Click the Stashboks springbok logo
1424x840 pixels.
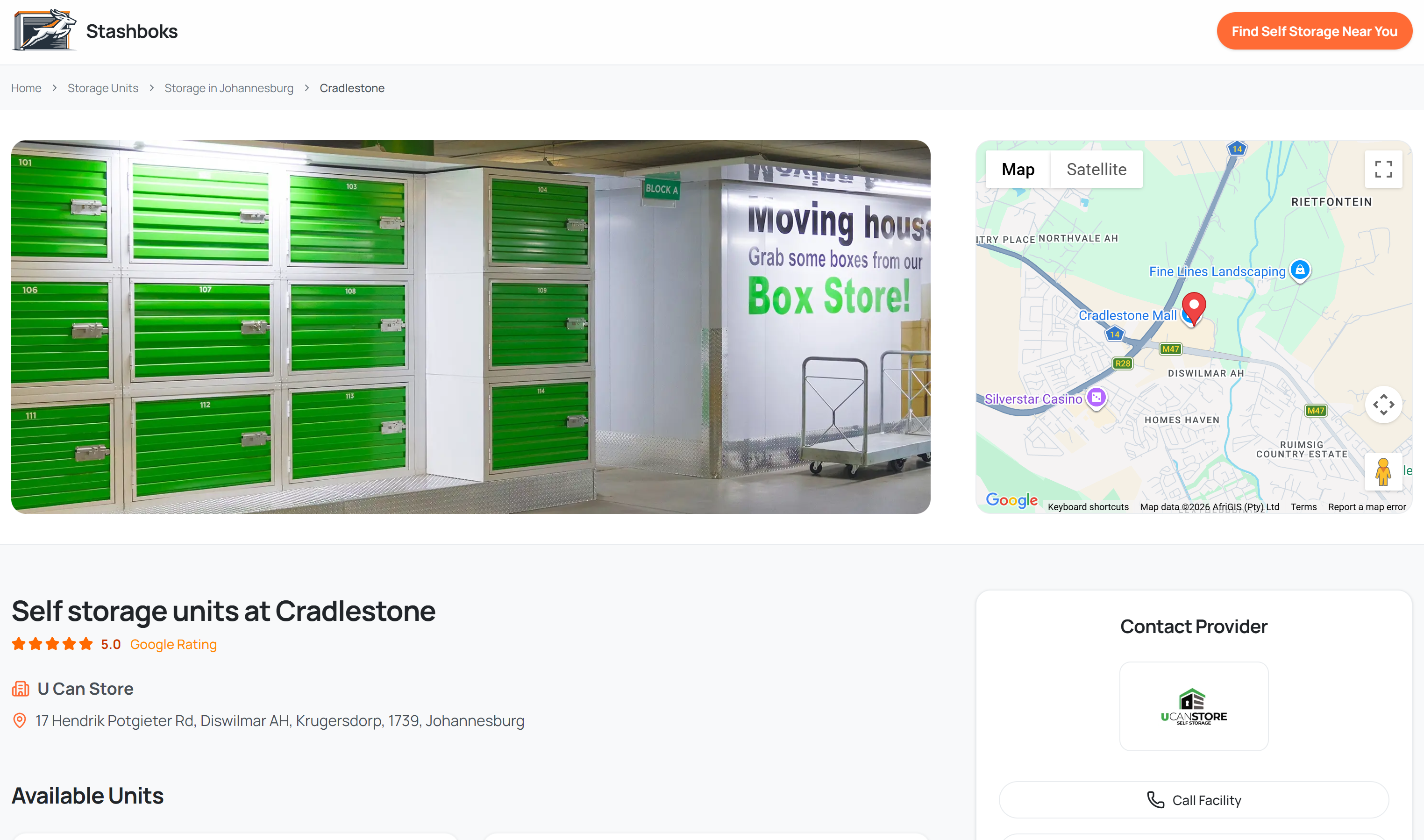tap(44, 31)
